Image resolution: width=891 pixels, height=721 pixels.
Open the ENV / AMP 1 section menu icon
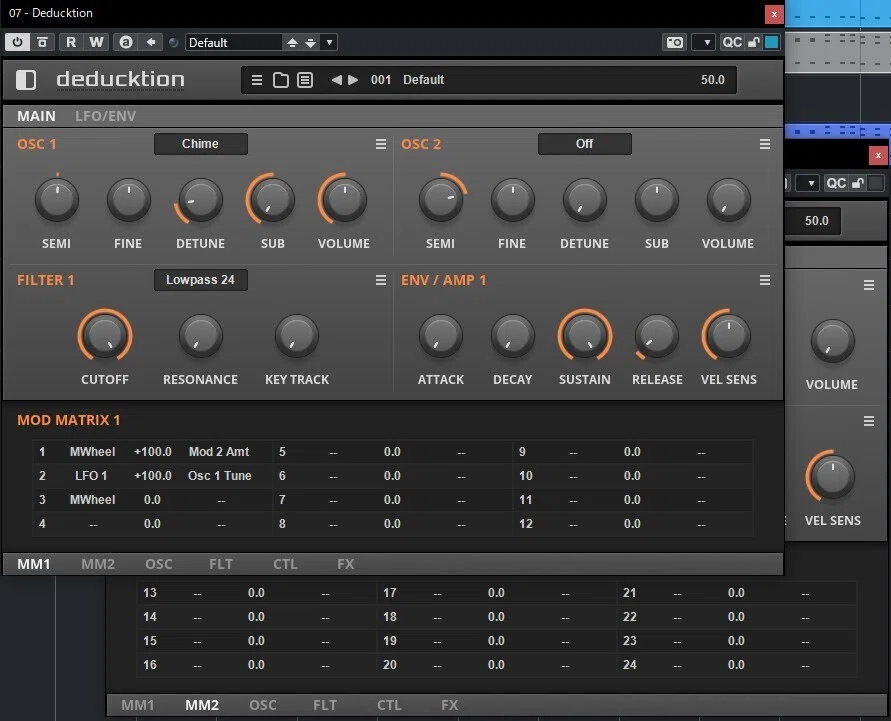pyautogui.click(x=765, y=280)
